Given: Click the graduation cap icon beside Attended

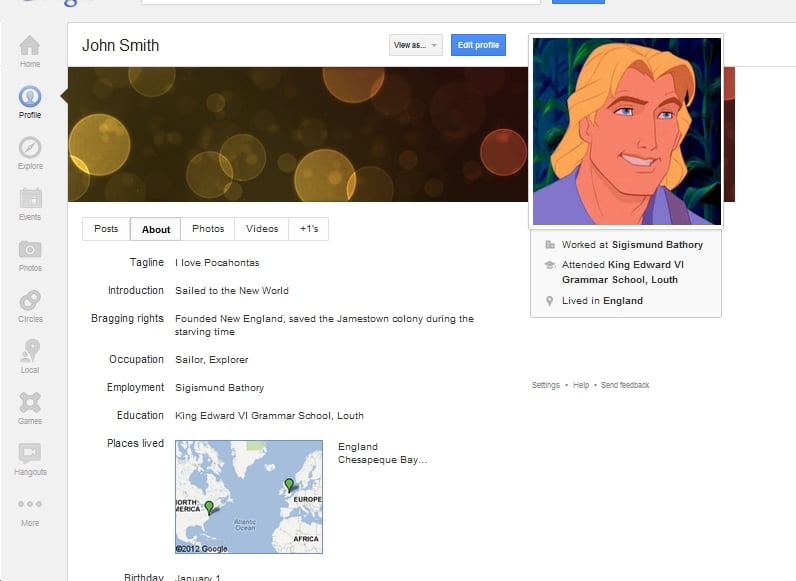Looking at the screenshot, I should pyautogui.click(x=549, y=265).
